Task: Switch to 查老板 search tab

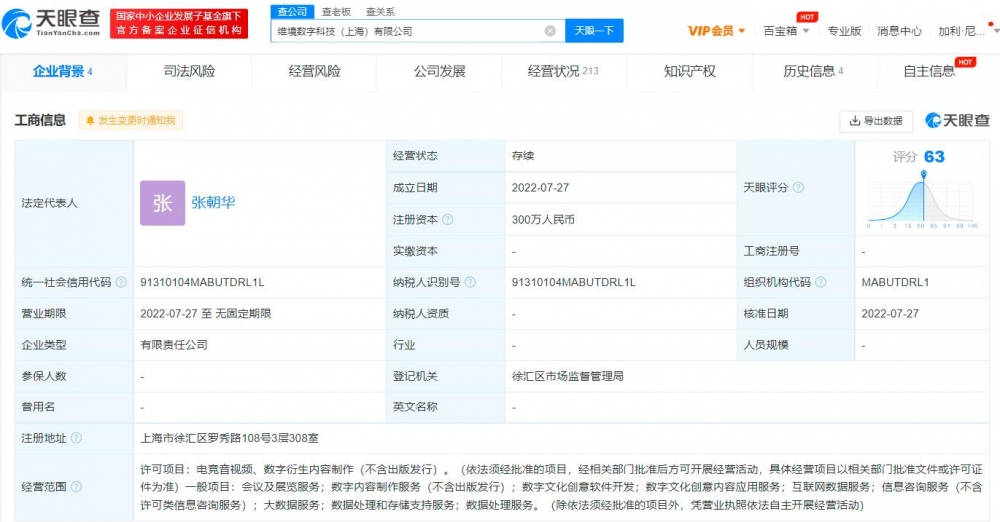Action: pos(336,11)
